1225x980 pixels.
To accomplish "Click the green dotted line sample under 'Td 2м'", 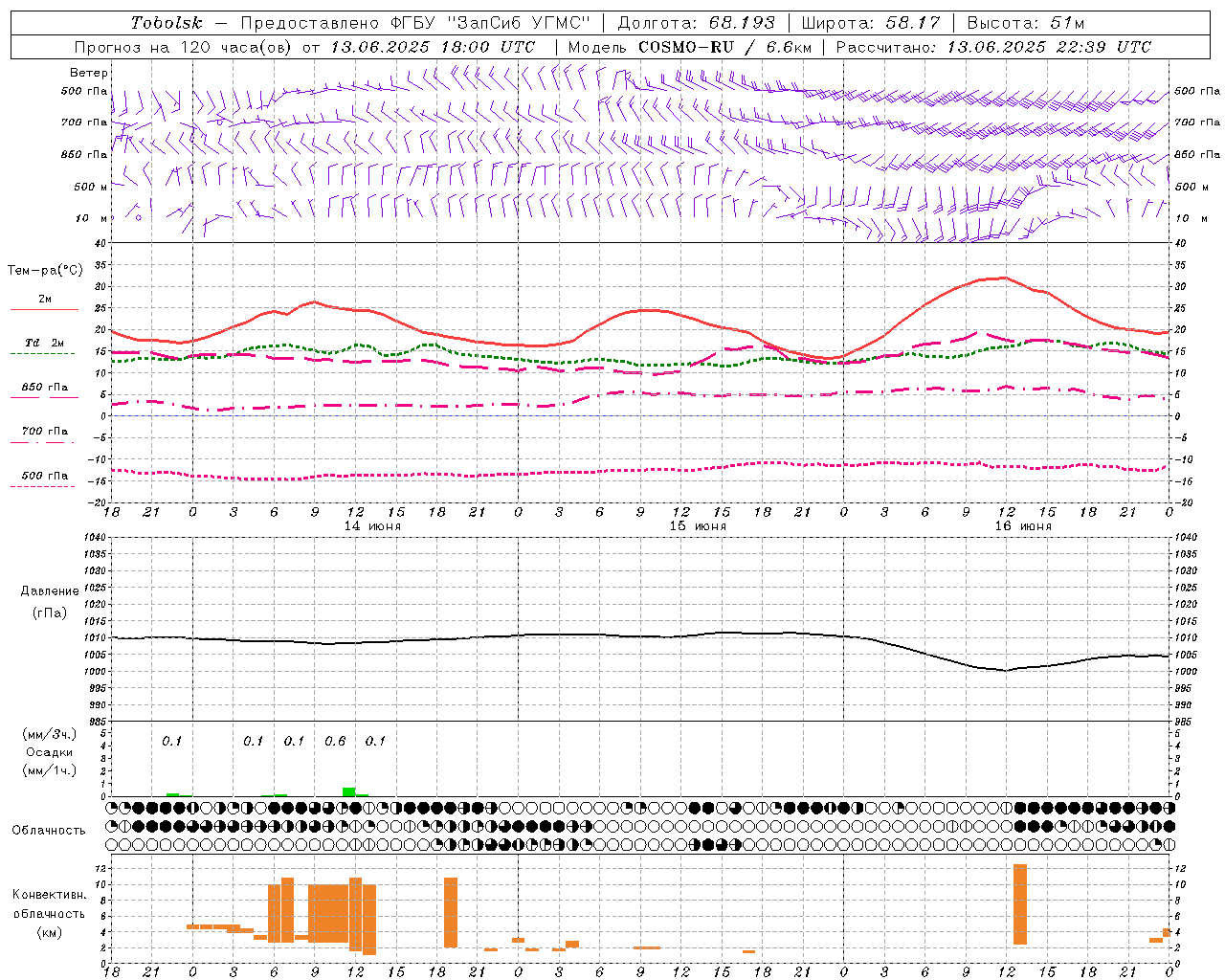I will pyautogui.click(x=42, y=354).
